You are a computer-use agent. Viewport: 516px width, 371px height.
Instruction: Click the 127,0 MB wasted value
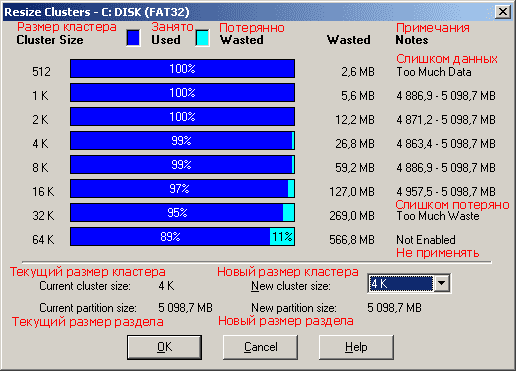(x=352, y=192)
